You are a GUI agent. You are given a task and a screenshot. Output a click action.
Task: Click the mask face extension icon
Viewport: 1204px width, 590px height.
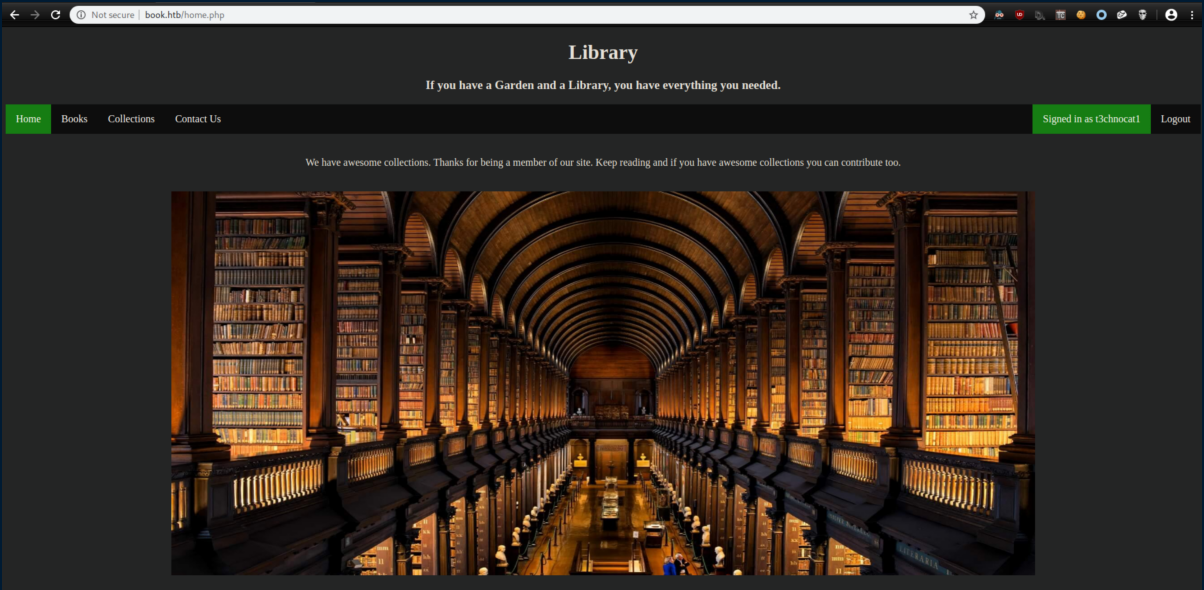click(x=1142, y=15)
